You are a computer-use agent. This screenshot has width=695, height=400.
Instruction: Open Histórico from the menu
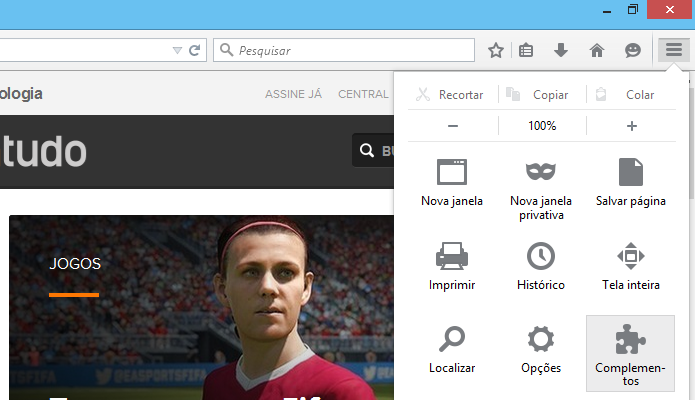pos(541,266)
